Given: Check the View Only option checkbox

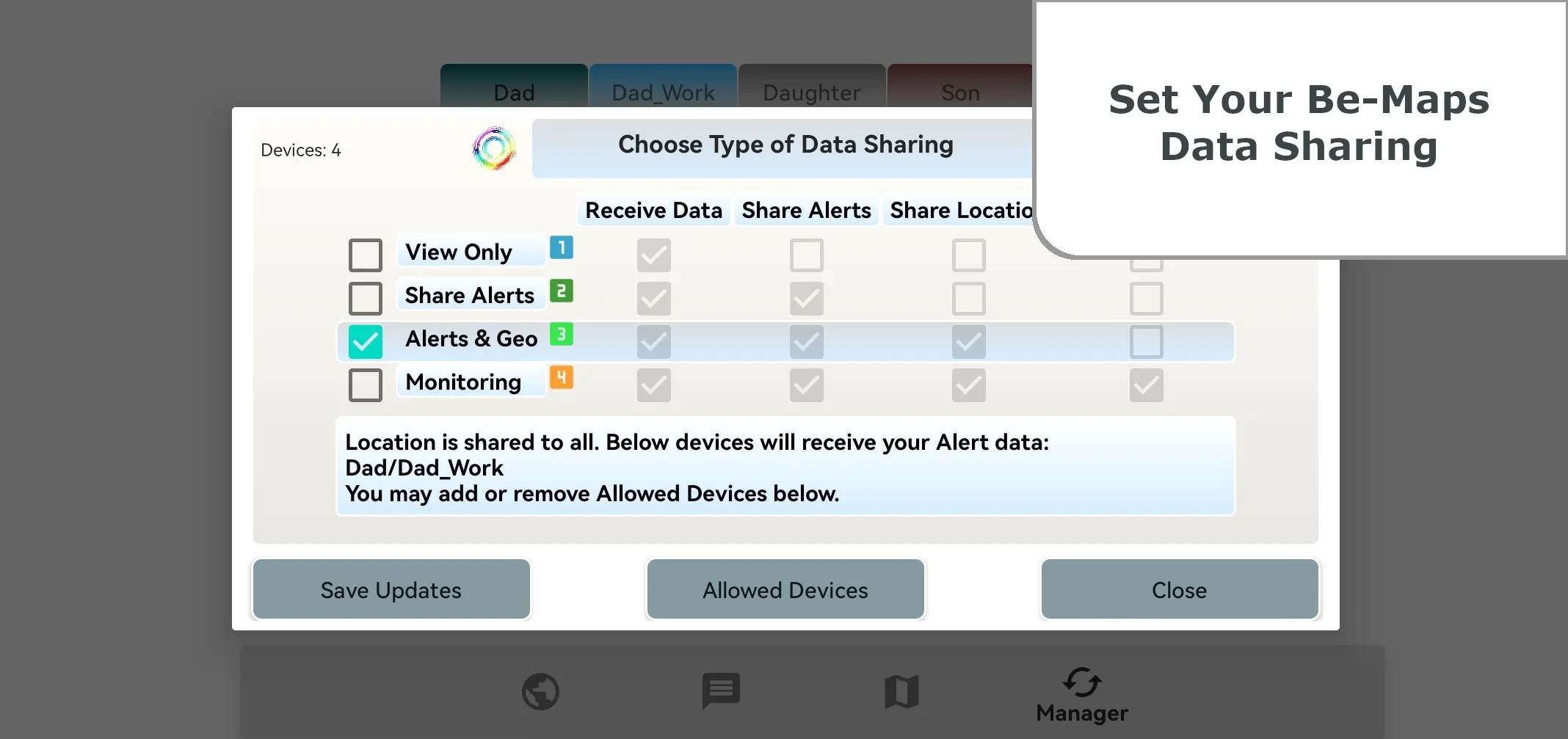Looking at the screenshot, I should pos(366,255).
